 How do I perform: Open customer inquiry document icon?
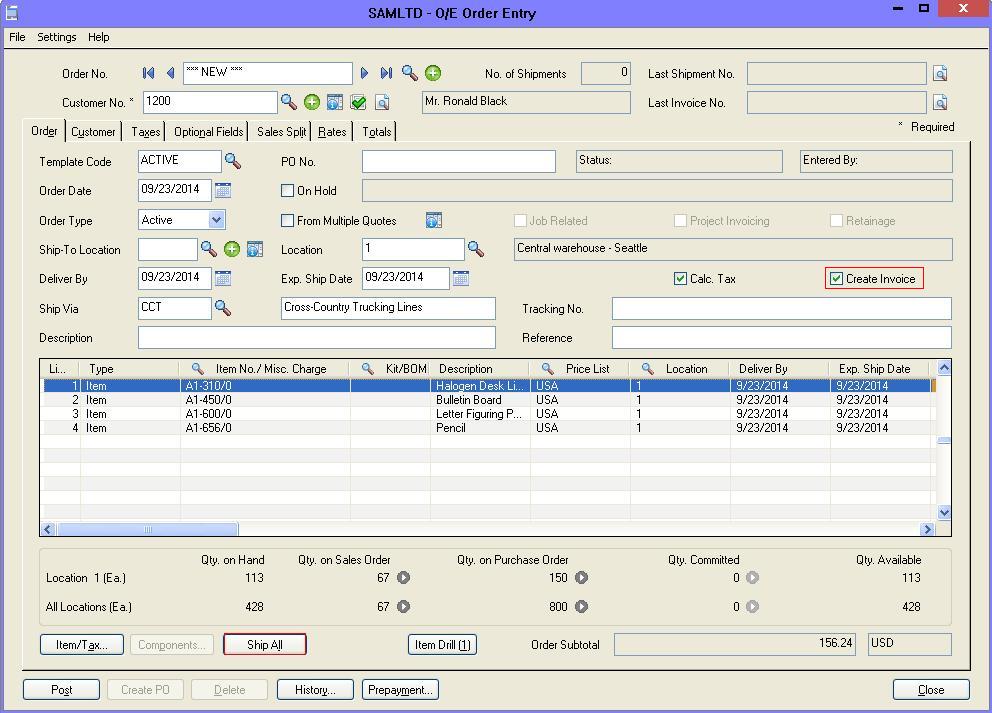[381, 102]
